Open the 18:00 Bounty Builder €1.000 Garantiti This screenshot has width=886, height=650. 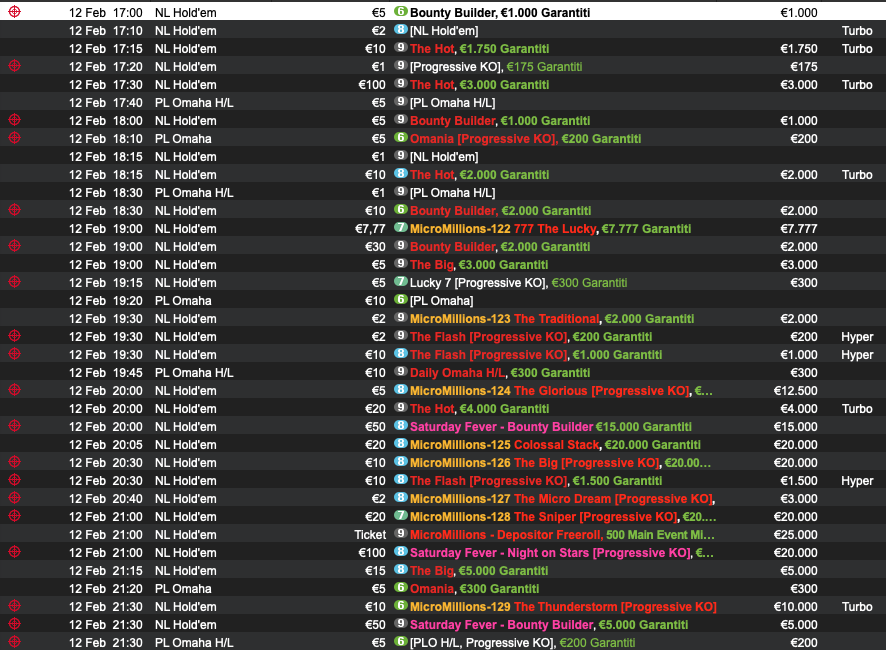tap(500, 121)
